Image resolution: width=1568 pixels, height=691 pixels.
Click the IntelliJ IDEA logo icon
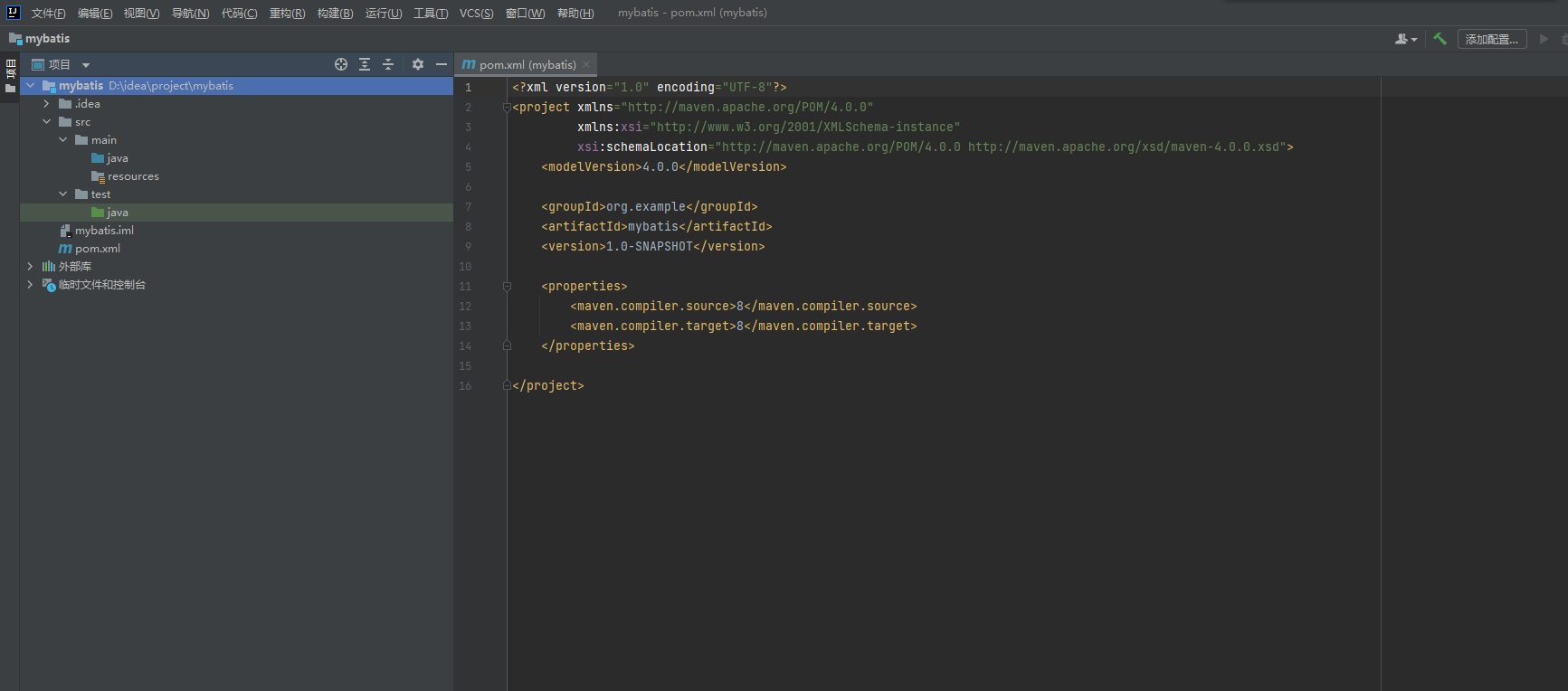[13, 13]
